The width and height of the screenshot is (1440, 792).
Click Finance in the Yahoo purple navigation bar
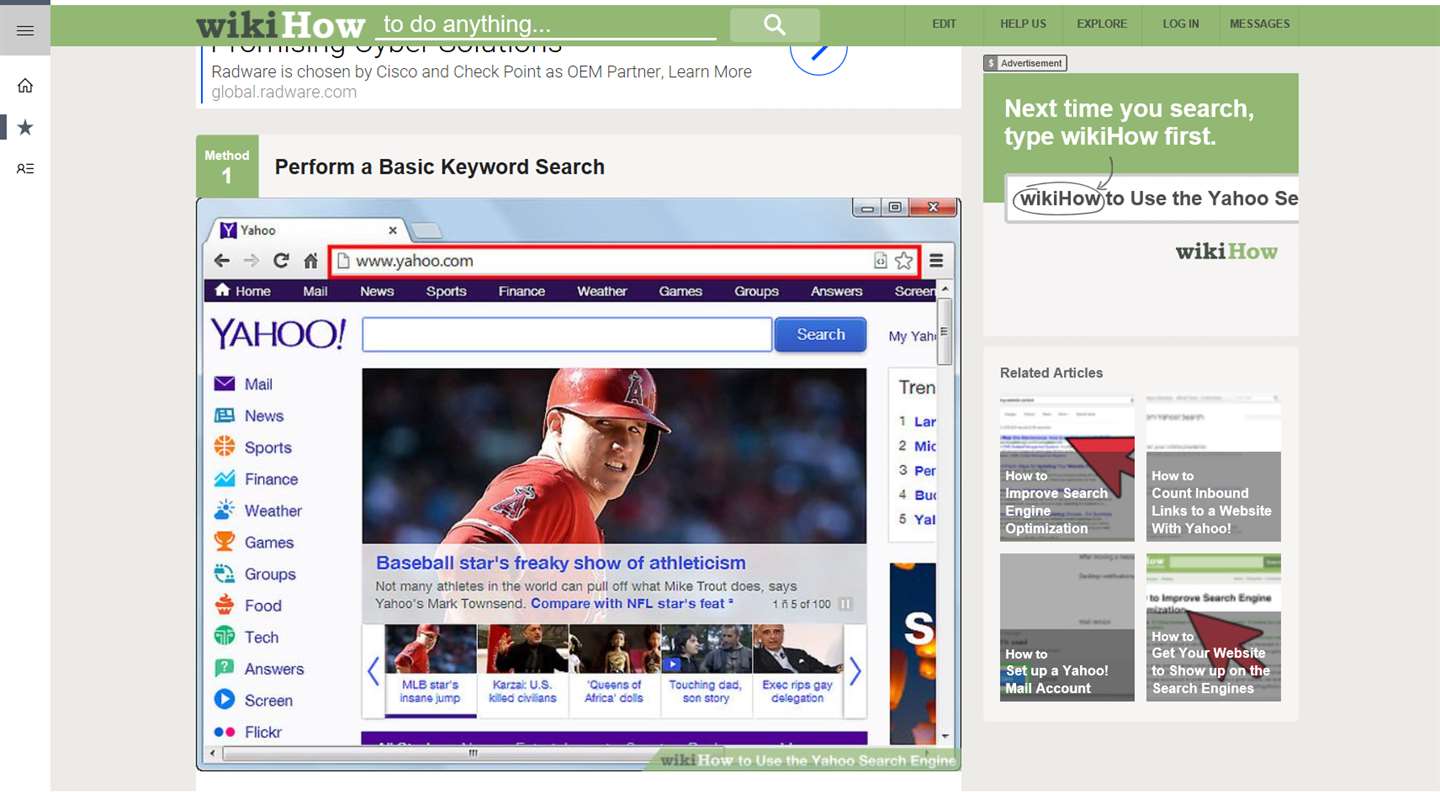click(x=522, y=291)
